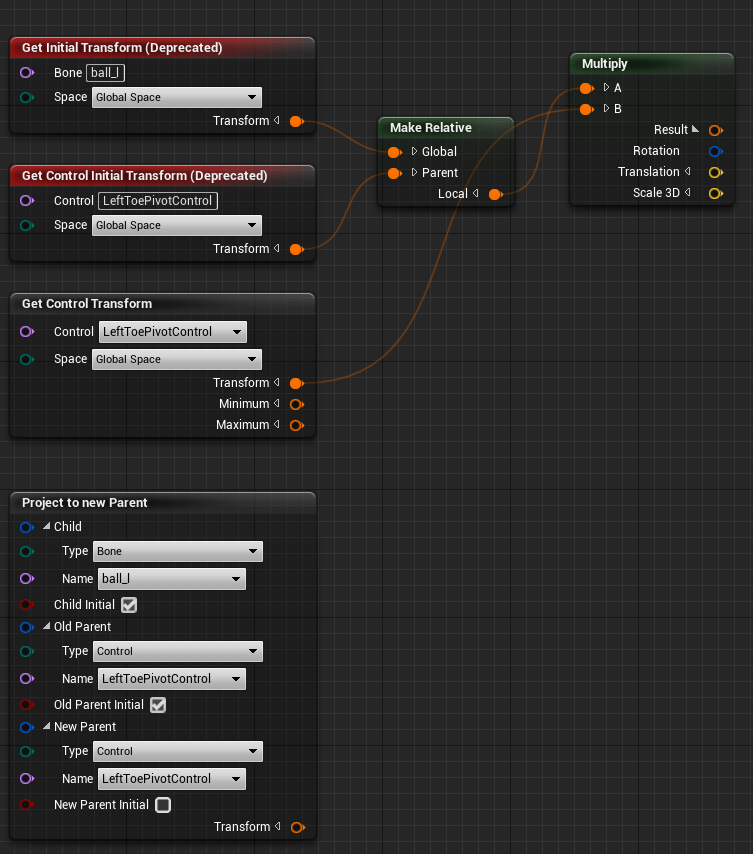
Task: Uncheck the Child Initial checkbox
Action: tap(129, 605)
